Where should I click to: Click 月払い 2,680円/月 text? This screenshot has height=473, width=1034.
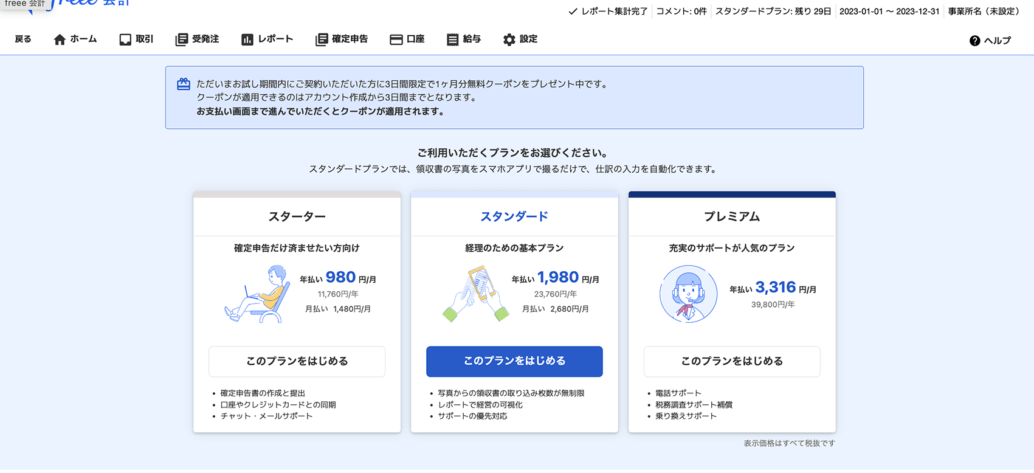tap(555, 308)
